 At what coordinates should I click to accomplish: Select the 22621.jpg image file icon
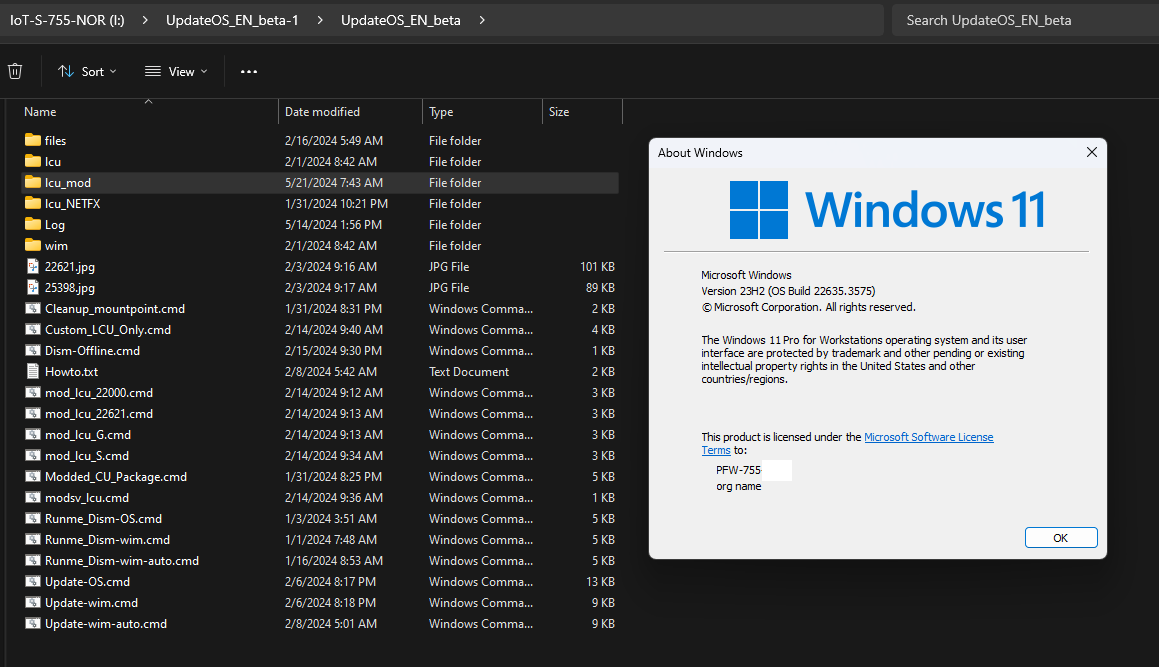[33, 266]
